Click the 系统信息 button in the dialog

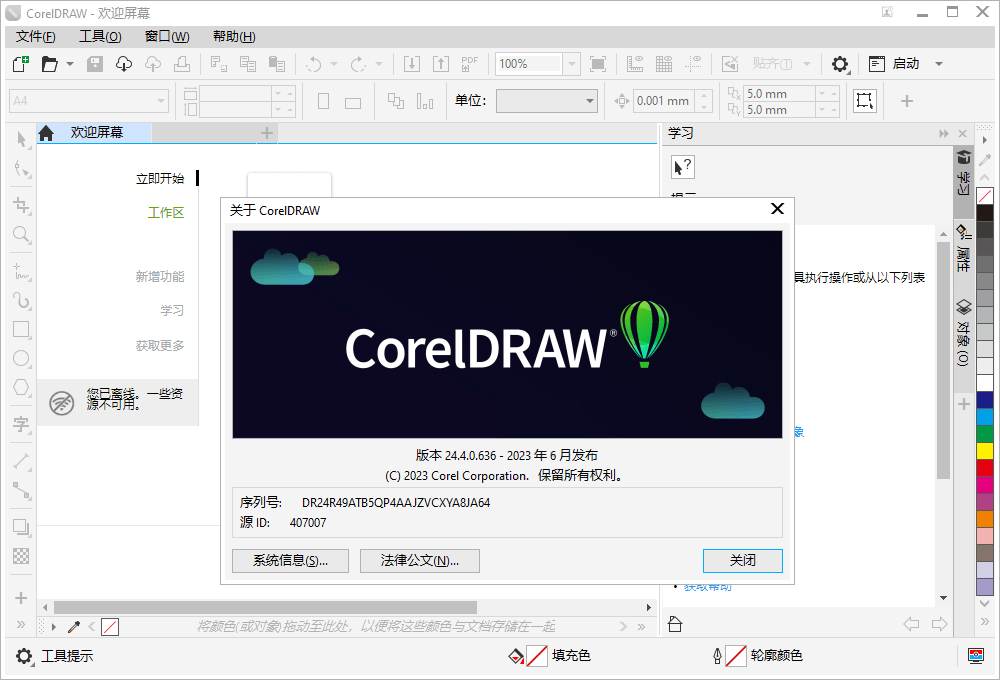click(290, 561)
